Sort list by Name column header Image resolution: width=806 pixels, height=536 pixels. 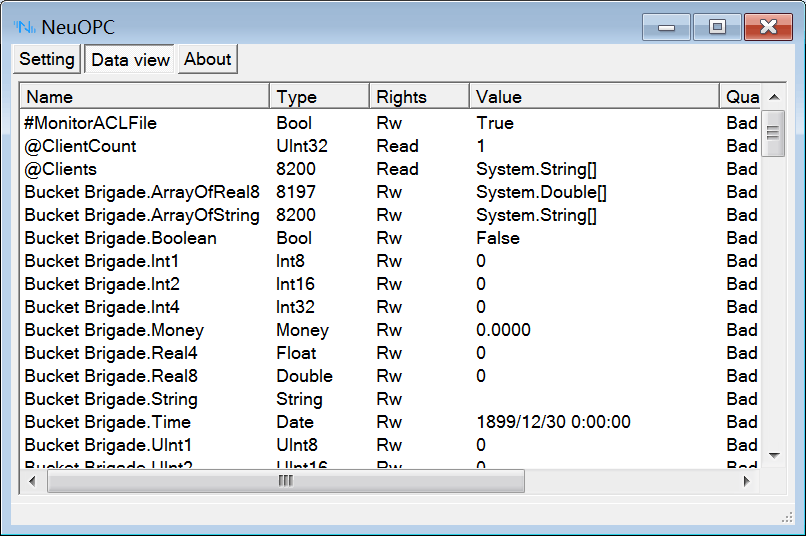click(145, 97)
